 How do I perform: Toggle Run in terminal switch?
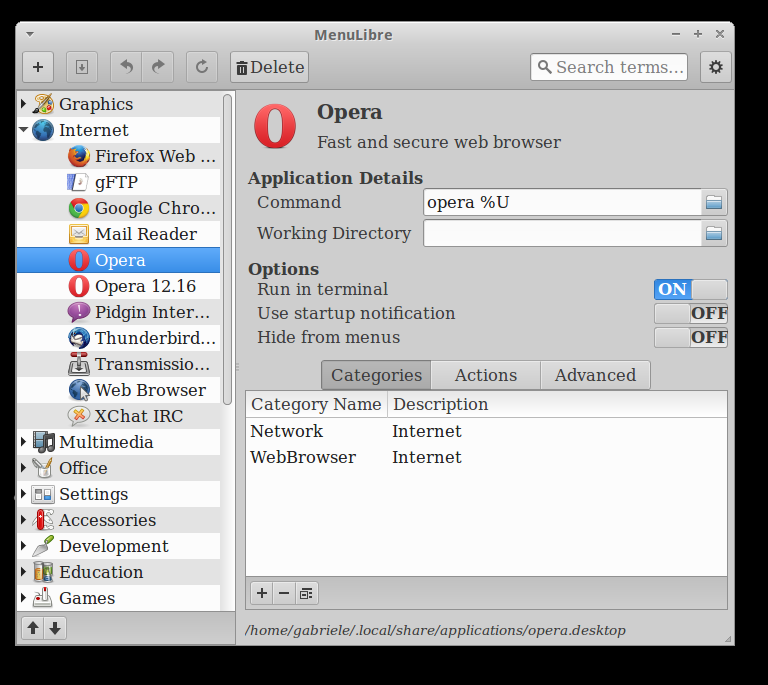(x=691, y=289)
